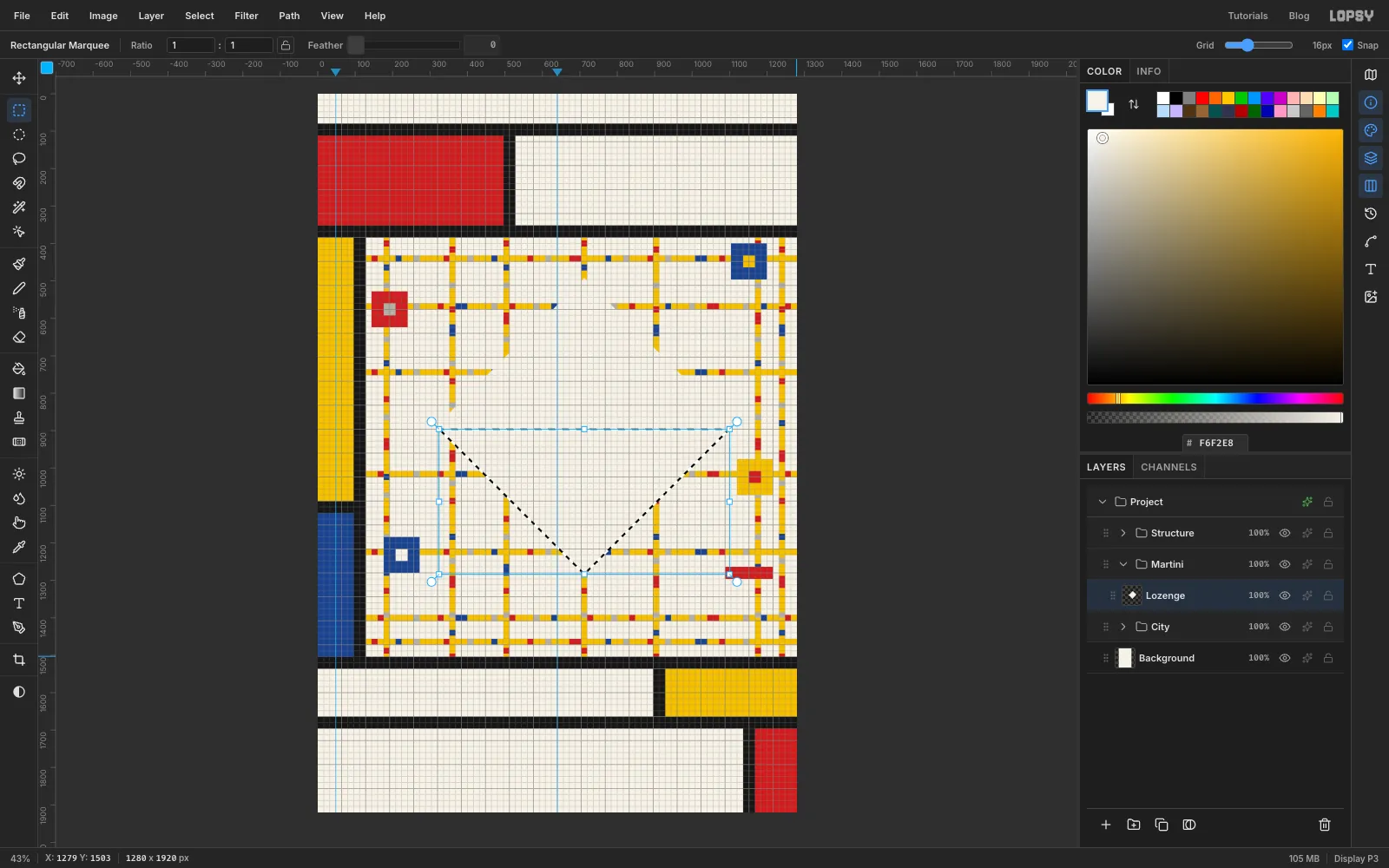
Task: Select the Crop tool
Action: coord(19,660)
